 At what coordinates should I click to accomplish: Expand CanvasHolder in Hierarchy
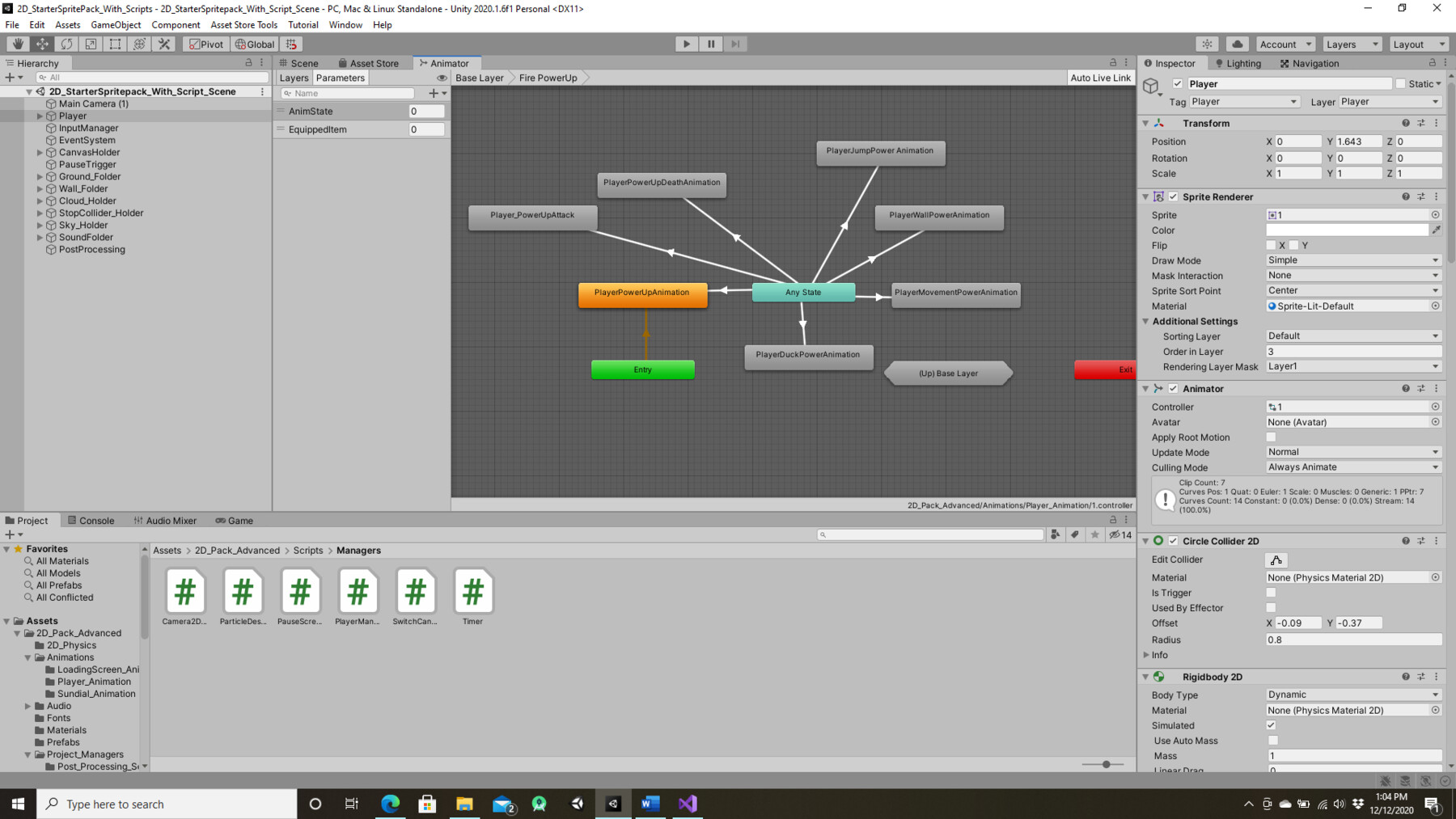[40, 153]
